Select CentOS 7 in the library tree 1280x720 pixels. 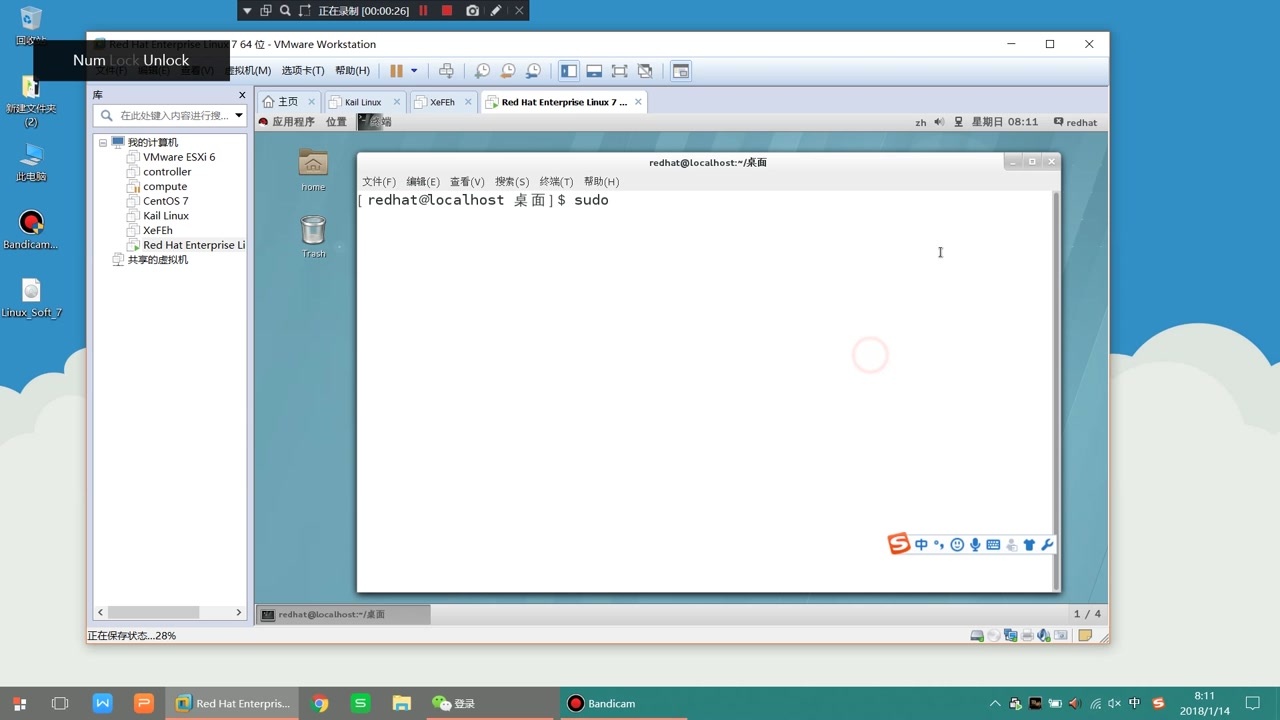[x=166, y=201]
